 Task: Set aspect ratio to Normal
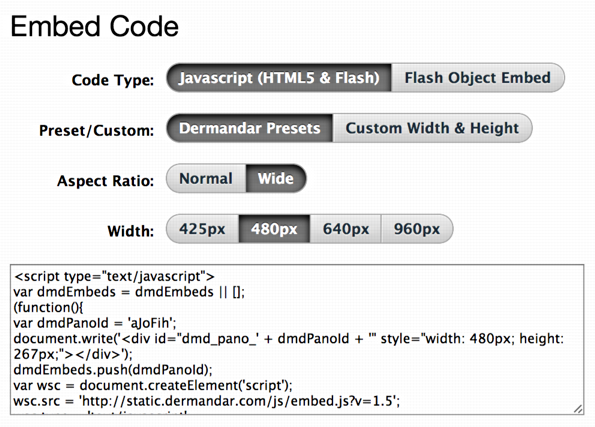click(x=206, y=178)
